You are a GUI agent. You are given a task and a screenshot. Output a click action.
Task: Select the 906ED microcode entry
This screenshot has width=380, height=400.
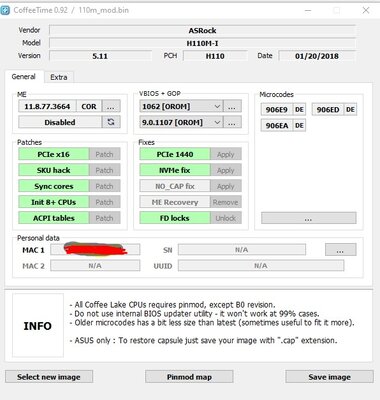tap(328, 110)
